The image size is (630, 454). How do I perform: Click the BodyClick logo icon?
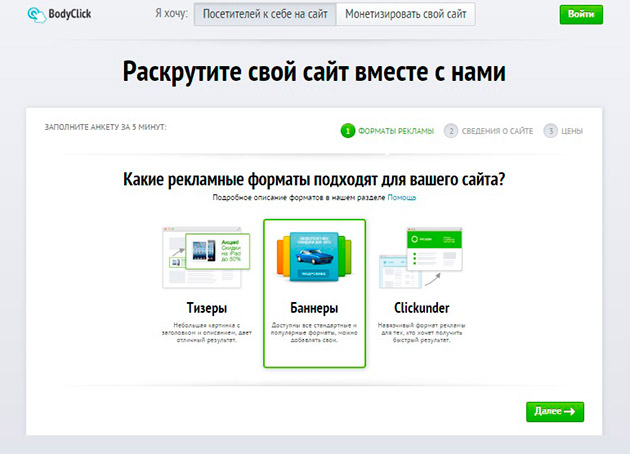[x=37, y=14]
